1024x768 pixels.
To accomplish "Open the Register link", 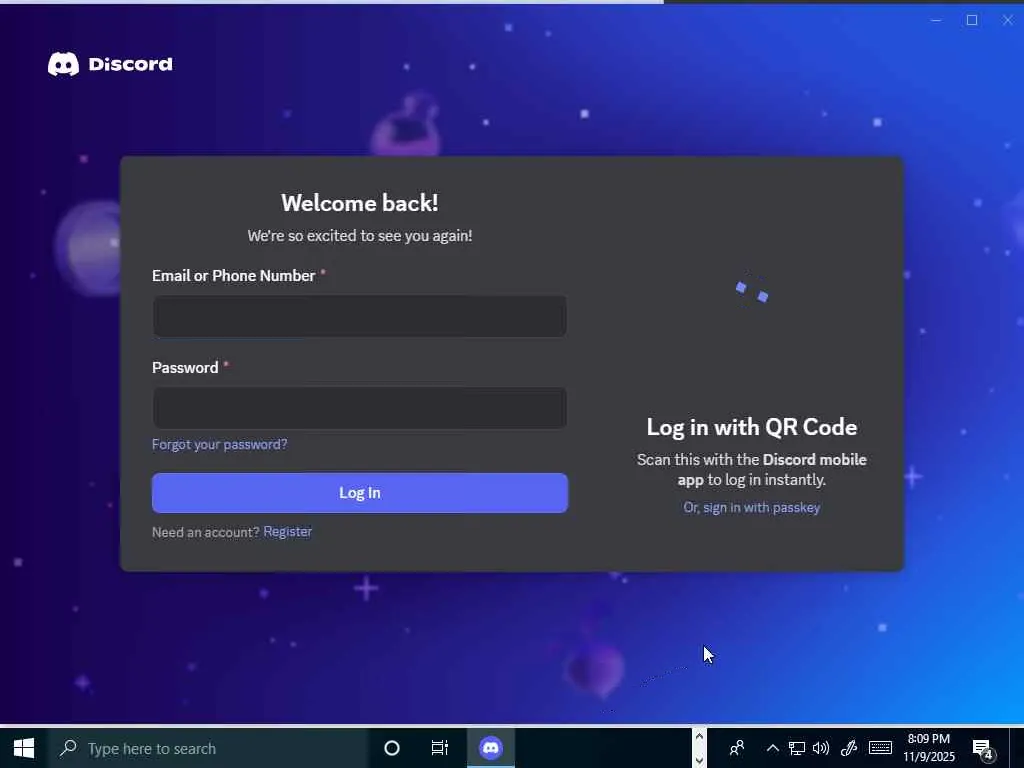I will 287,532.
